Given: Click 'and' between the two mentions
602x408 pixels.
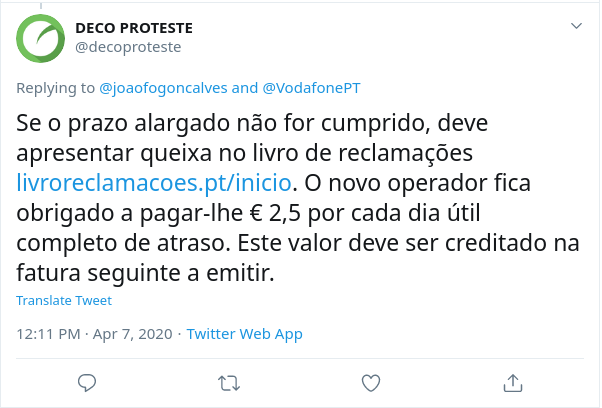Looking at the screenshot, I should [x=245, y=88].
